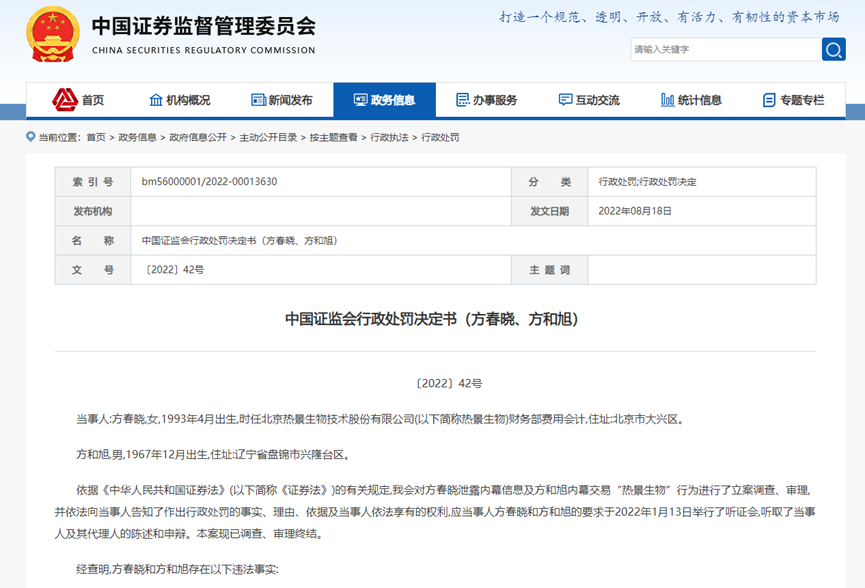This screenshot has width=865, height=588.
Task: Go to 政务信息 in the breadcrumb
Action: 137,137
